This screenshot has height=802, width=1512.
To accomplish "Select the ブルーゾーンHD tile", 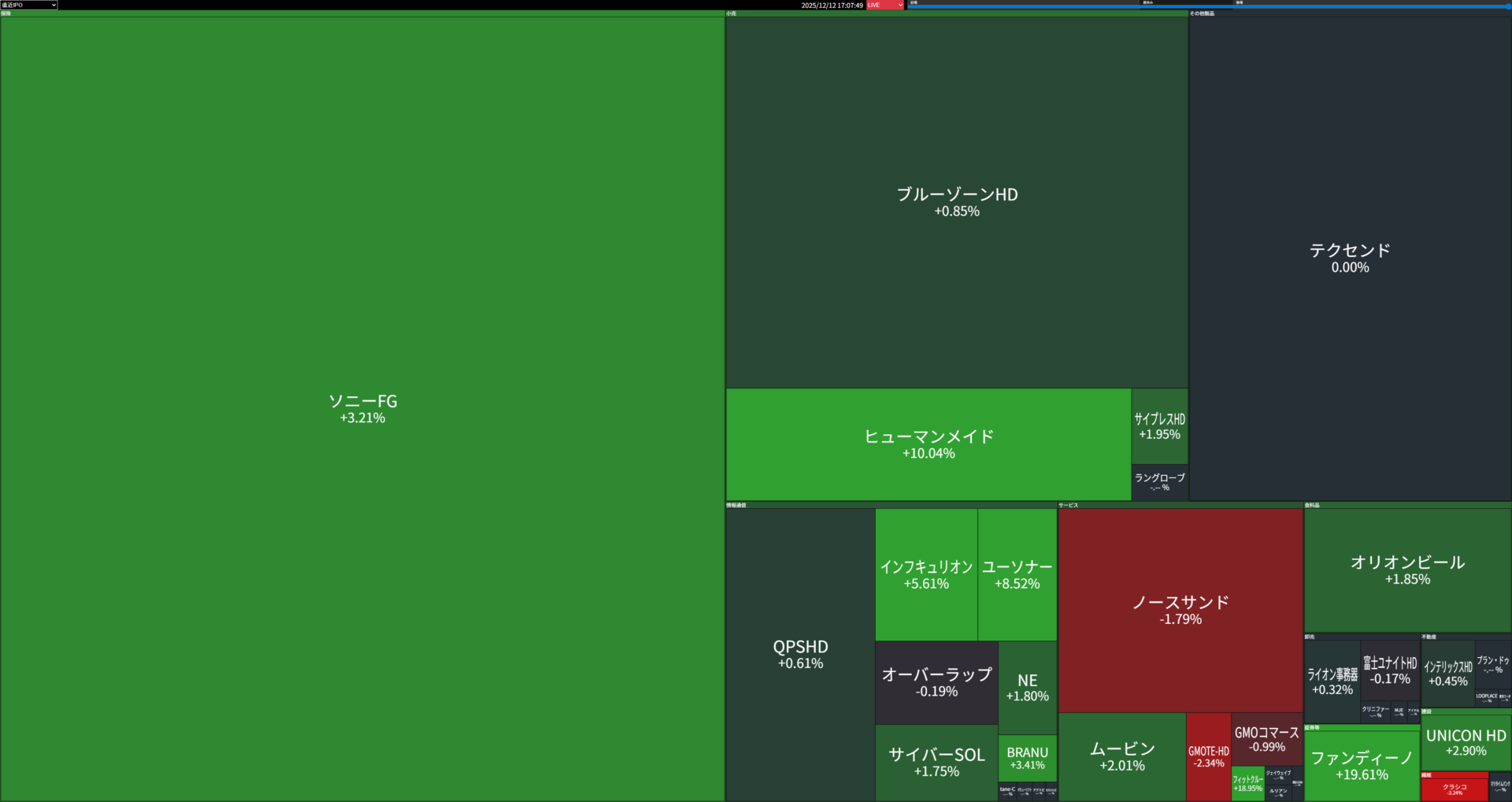I will 956,202.
